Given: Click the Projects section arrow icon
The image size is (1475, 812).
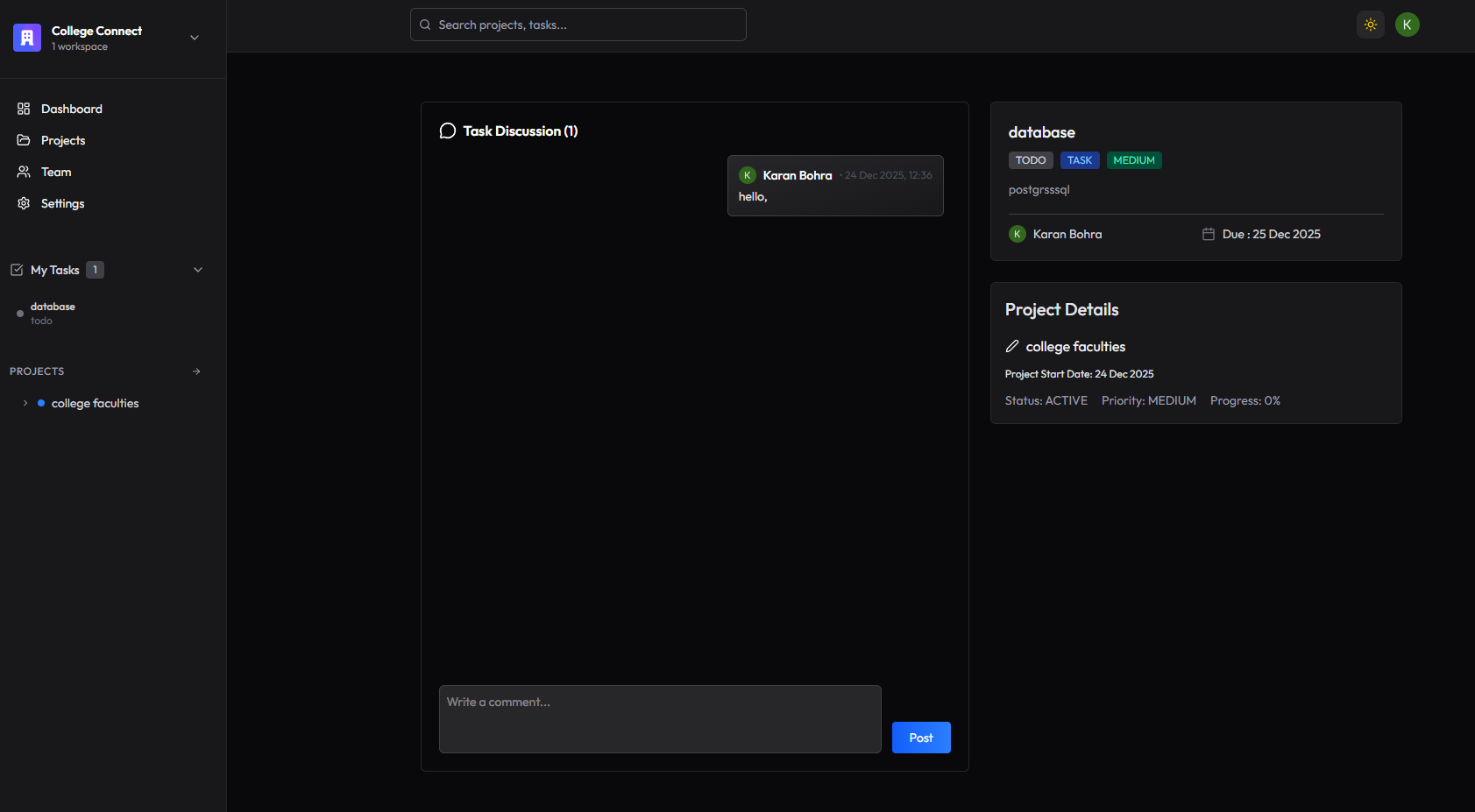Looking at the screenshot, I should [x=196, y=371].
